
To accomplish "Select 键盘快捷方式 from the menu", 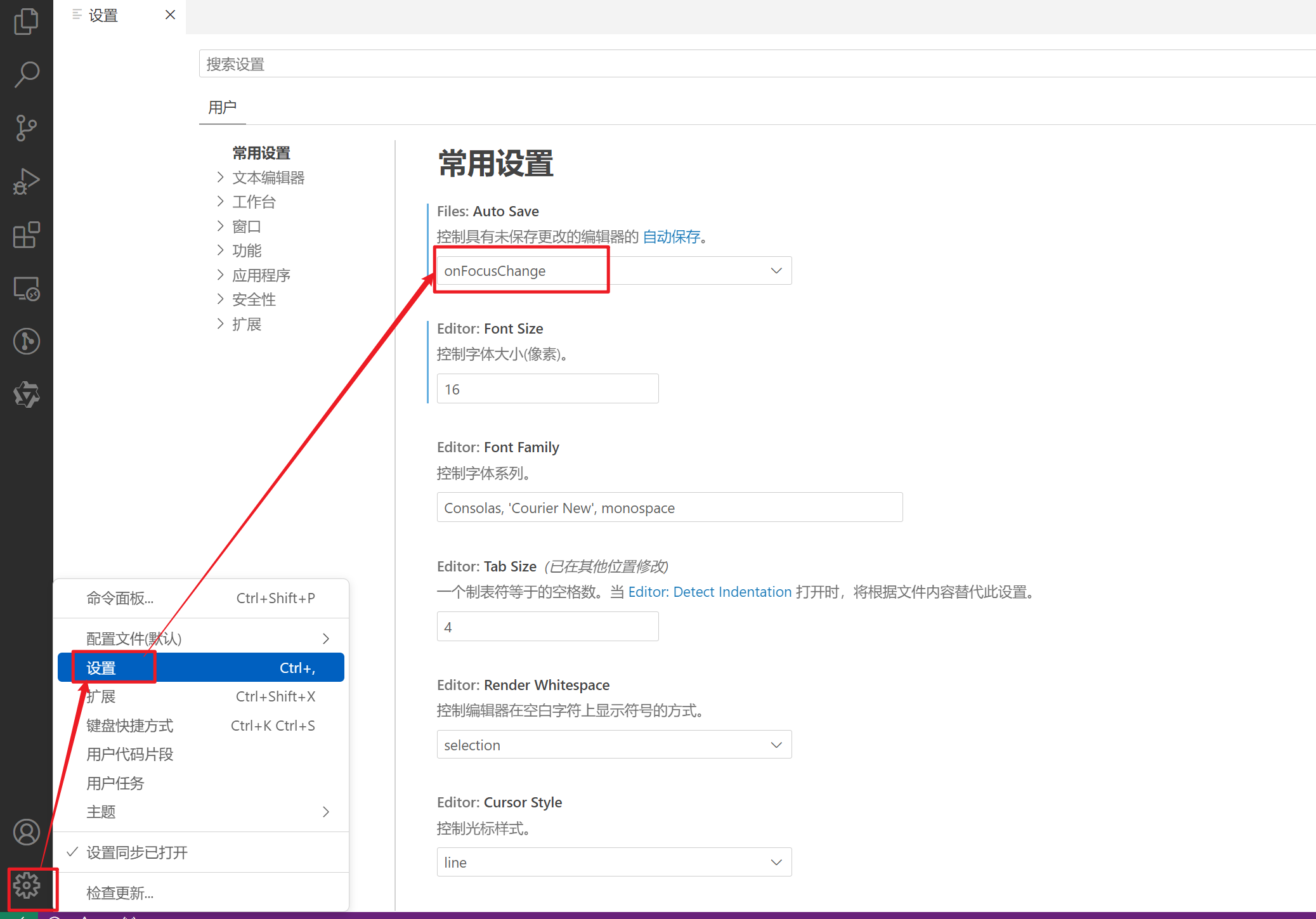I will coord(130,726).
